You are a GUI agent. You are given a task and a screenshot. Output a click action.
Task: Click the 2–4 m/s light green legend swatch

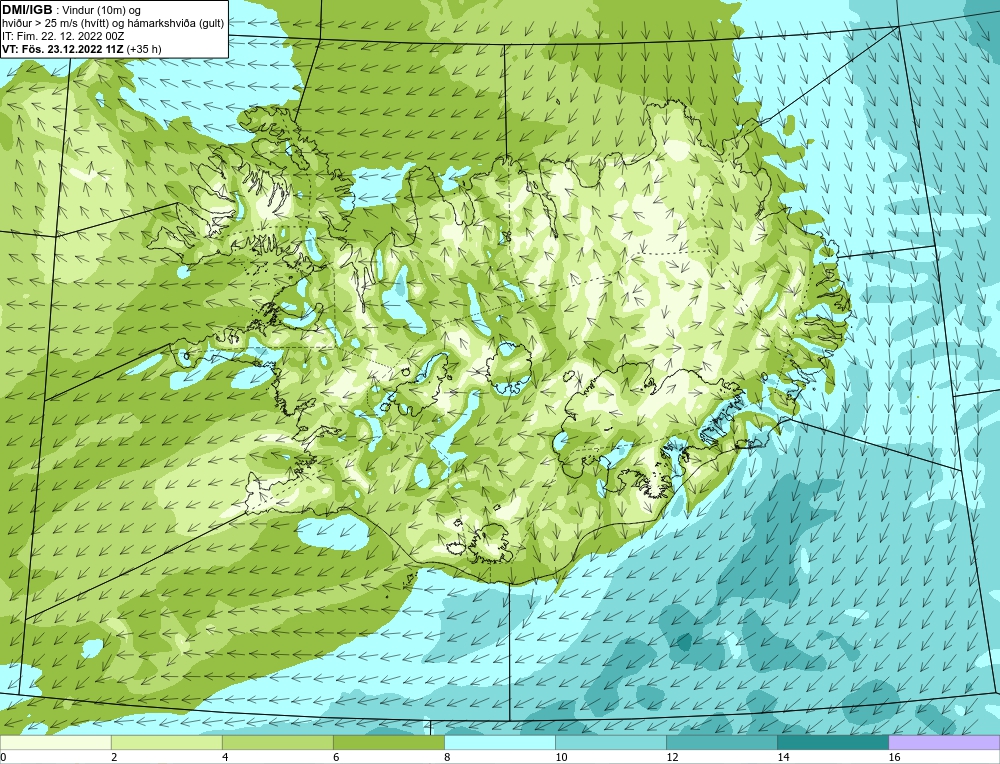[x=166, y=742]
